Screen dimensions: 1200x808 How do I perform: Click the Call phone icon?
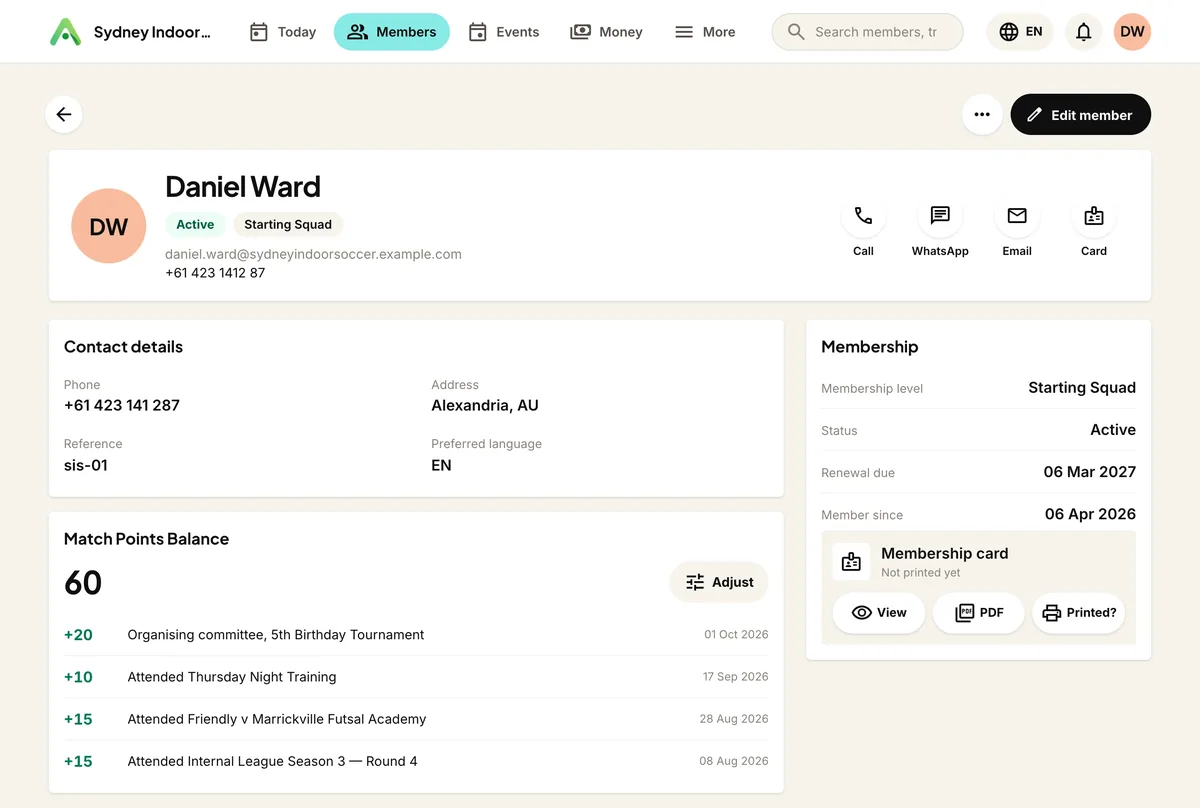pos(863,215)
